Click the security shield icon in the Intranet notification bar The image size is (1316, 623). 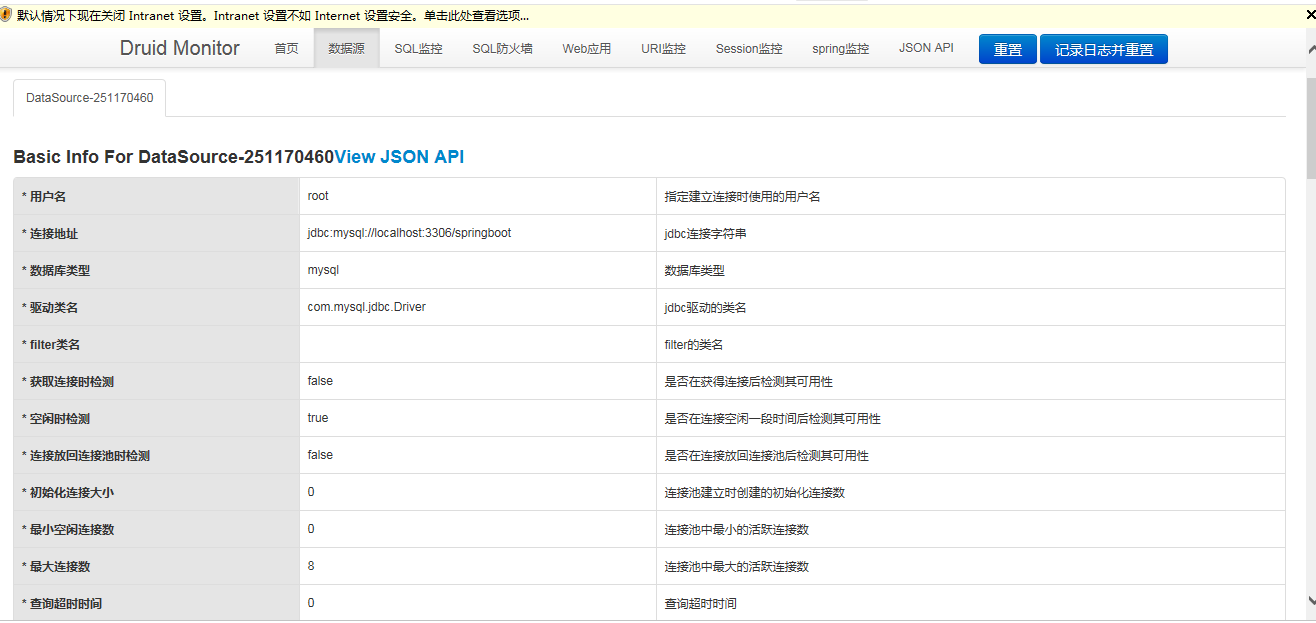click(7, 15)
